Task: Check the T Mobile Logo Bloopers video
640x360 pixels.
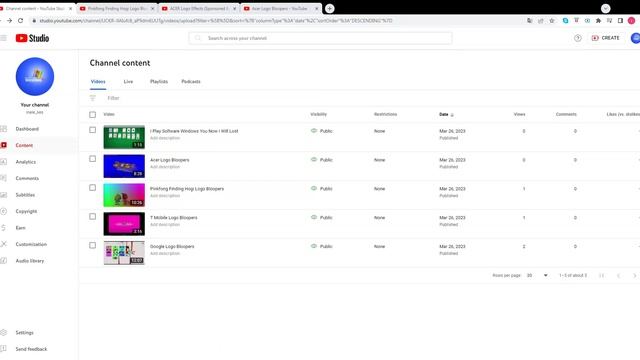Action: 93,216
